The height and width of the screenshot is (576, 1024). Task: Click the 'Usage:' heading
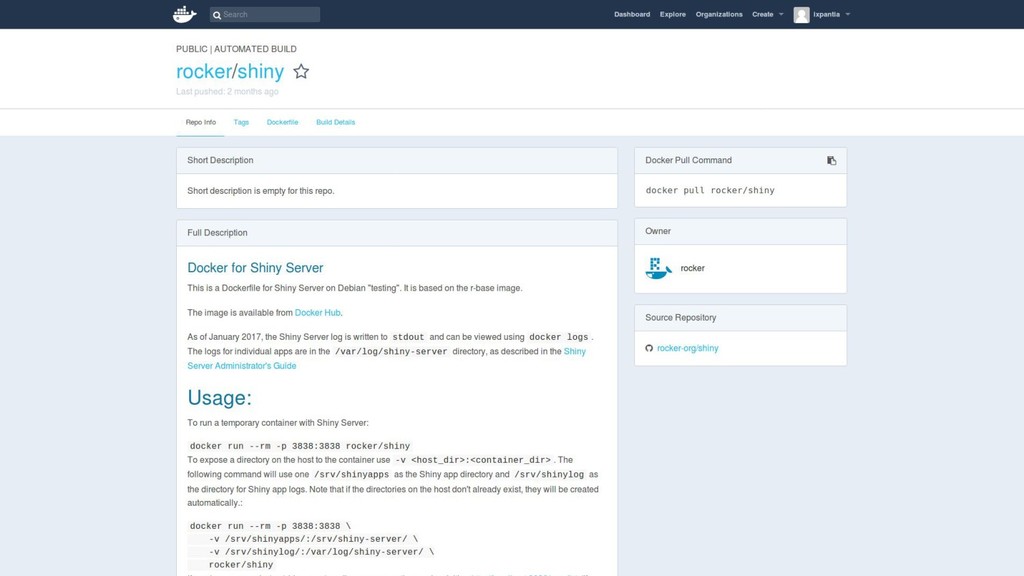pyautogui.click(x=219, y=398)
